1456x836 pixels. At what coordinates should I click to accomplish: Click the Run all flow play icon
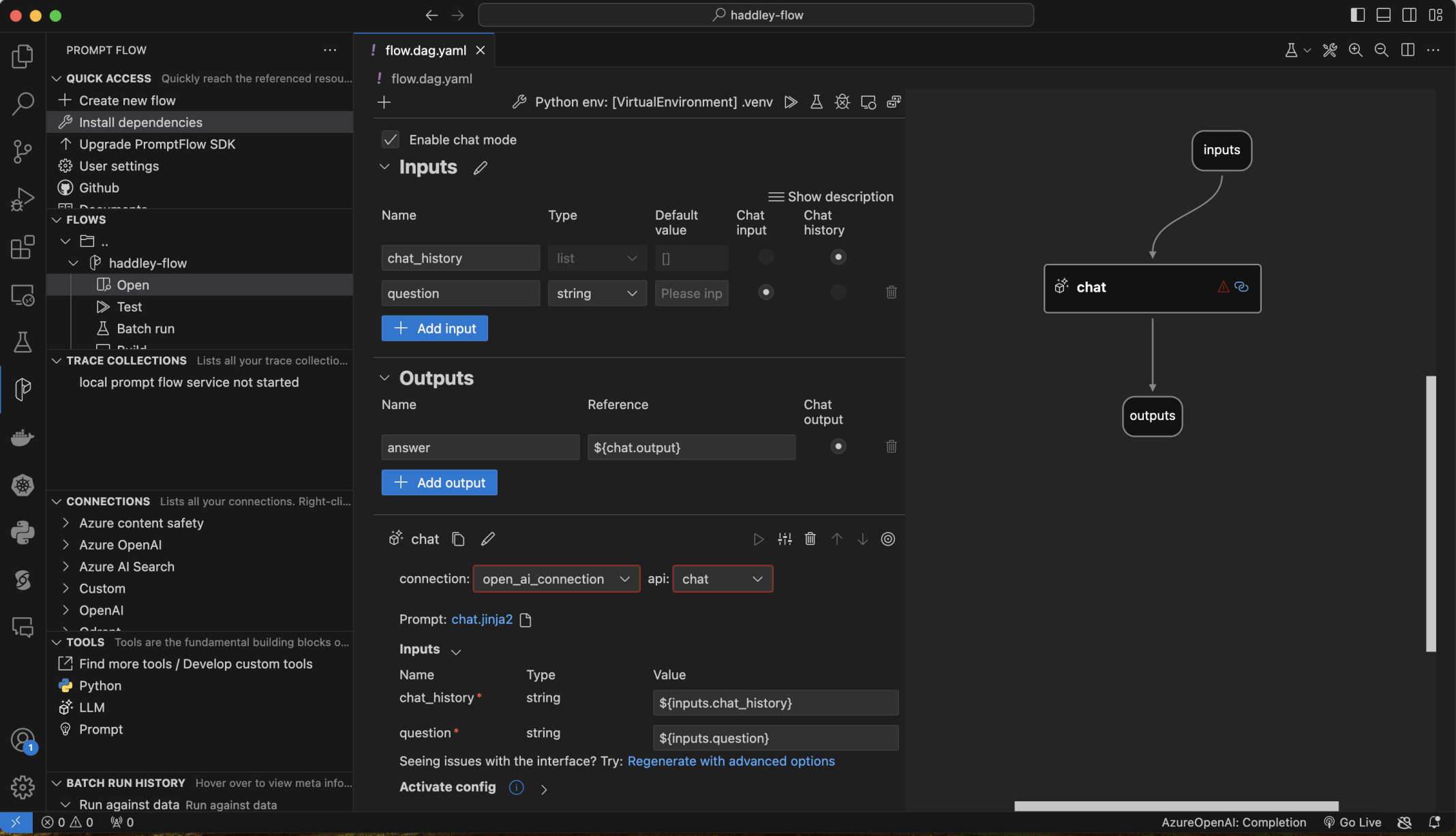click(x=791, y=102)
